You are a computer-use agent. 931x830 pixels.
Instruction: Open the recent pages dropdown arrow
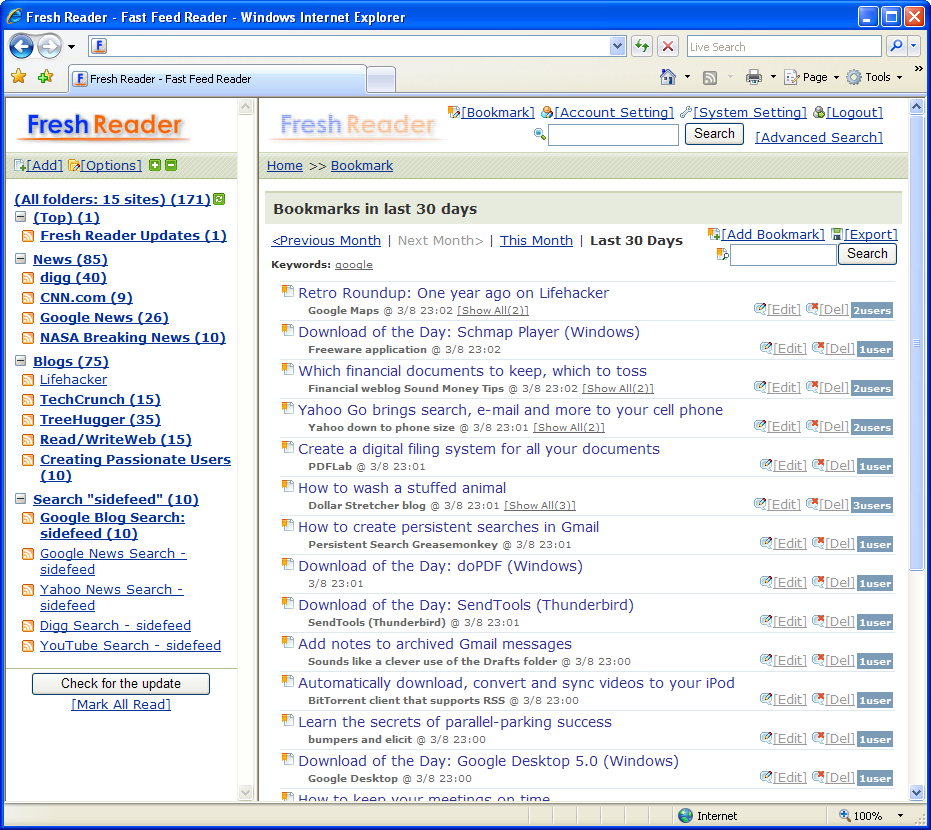pyautogui.click(x=71, y=46)
